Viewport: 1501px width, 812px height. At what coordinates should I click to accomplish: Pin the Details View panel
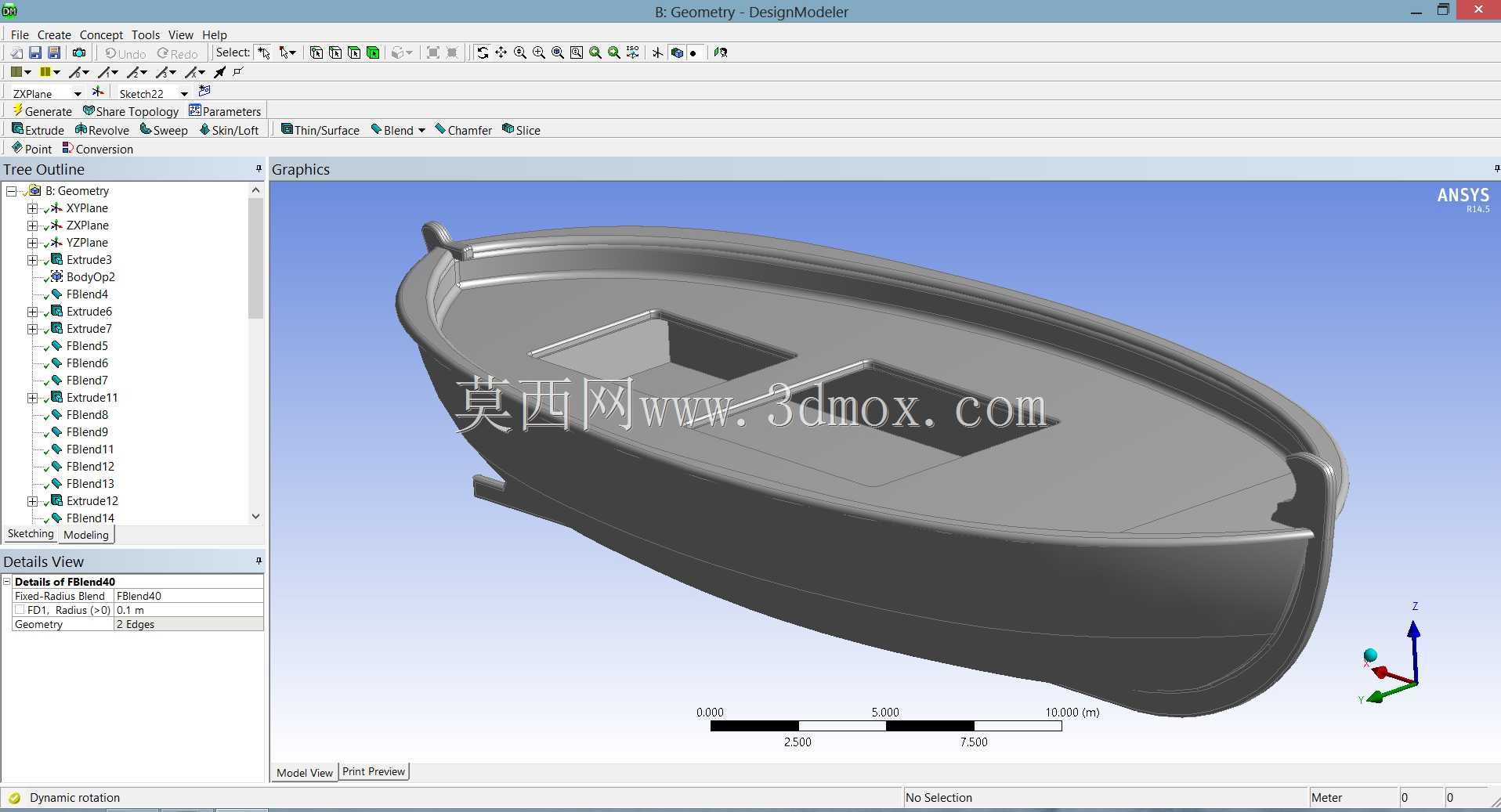point(259,561)
